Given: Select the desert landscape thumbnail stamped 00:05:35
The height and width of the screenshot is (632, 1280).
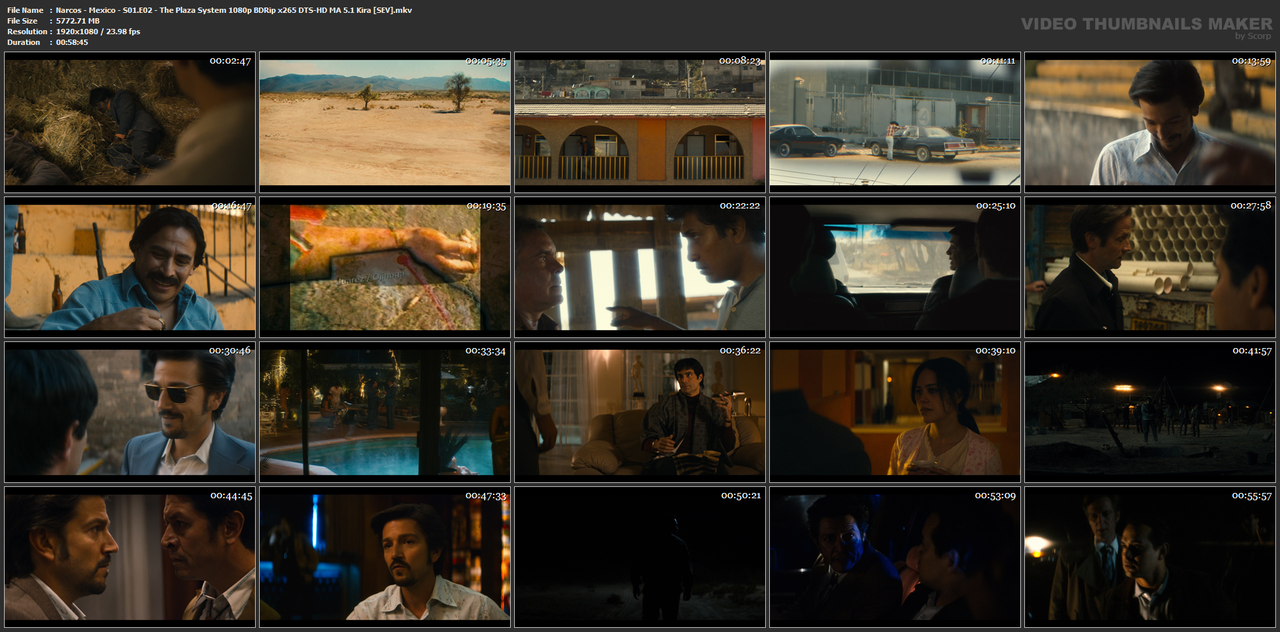Looking at the screenshot, I should tap(385, 122).
